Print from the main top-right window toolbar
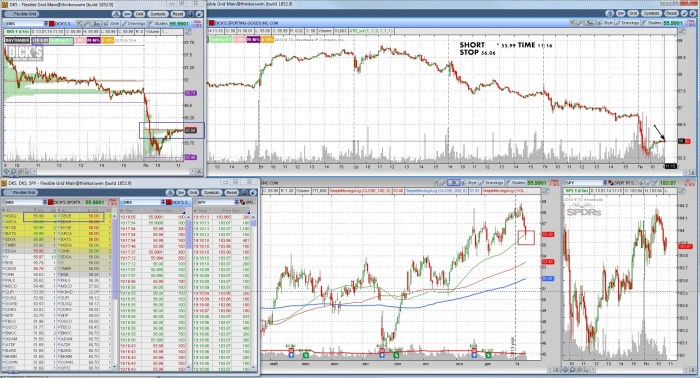 [x=610, y=13]
